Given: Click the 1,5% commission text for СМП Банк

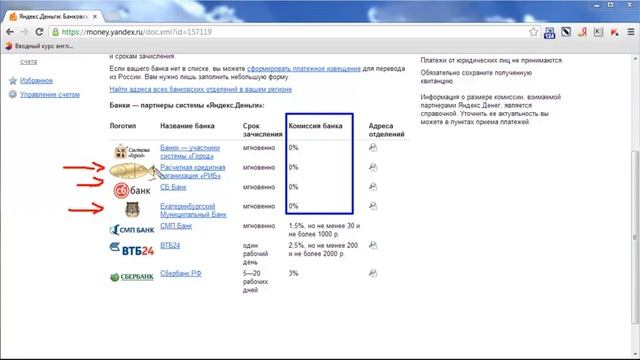Looking at the screenshot, I should 324,230.
